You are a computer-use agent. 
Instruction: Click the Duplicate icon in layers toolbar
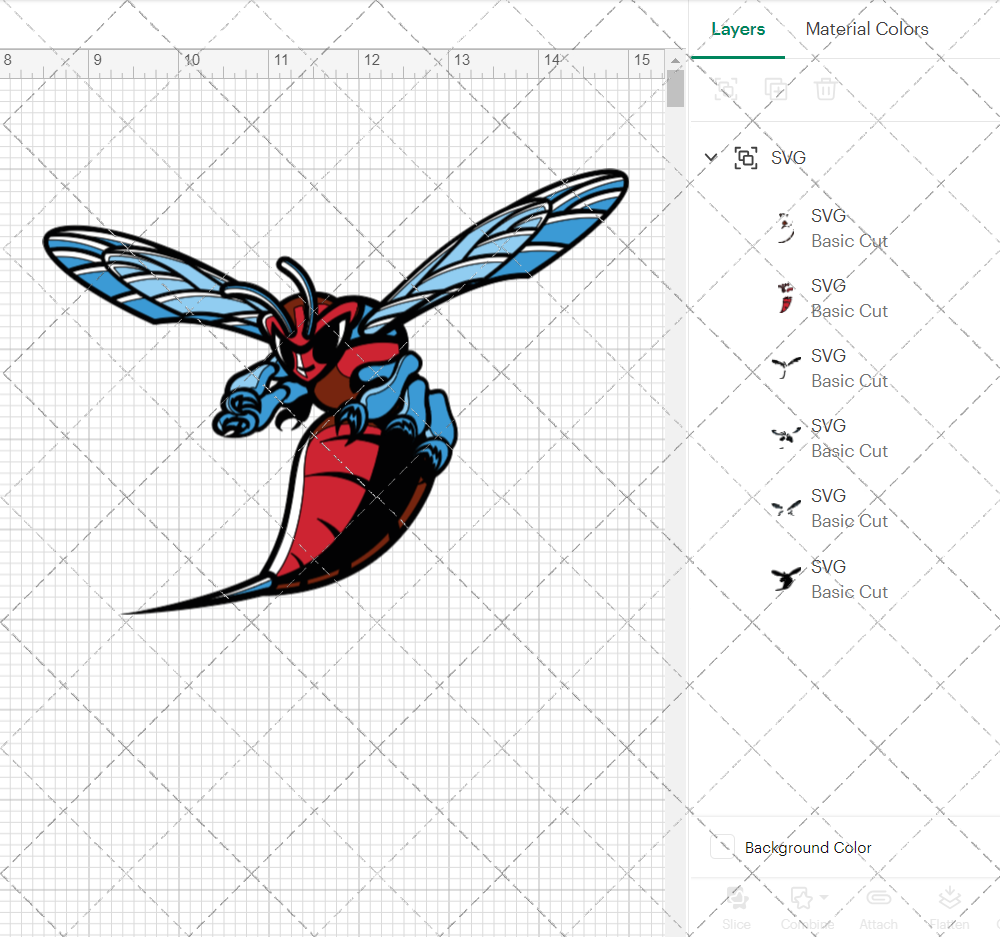point(776,89)
